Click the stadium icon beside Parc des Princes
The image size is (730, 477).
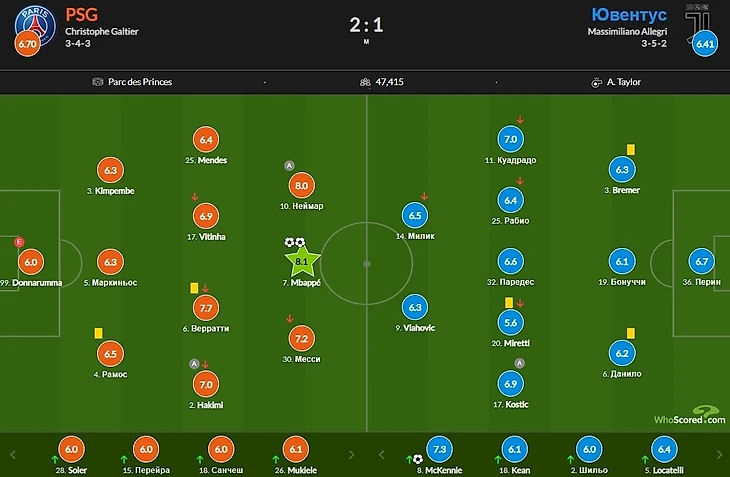97,82
